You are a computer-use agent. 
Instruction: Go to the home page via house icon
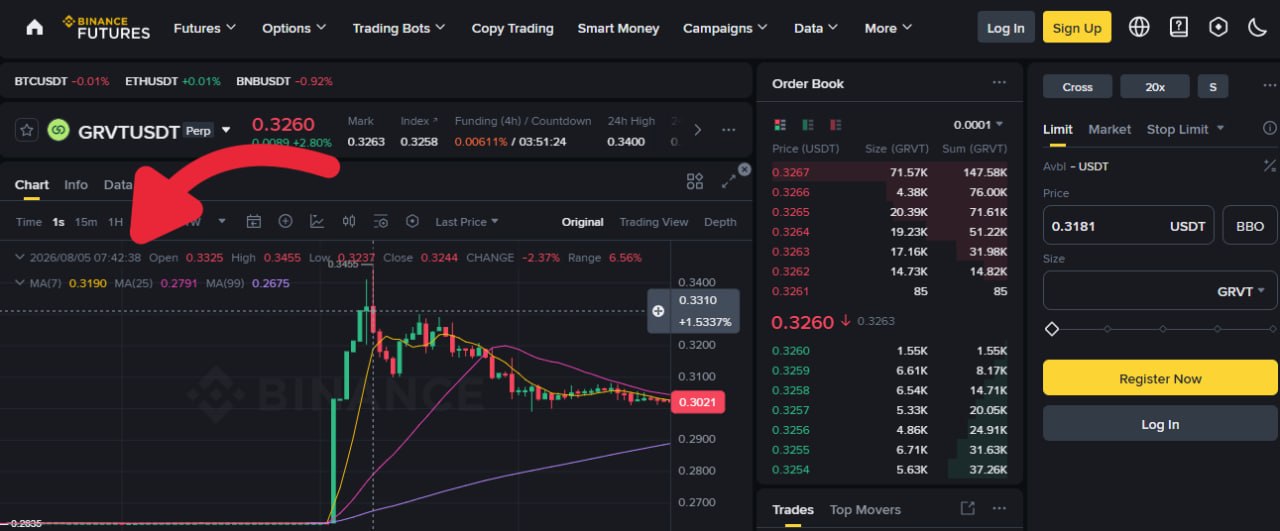[34, 27]
